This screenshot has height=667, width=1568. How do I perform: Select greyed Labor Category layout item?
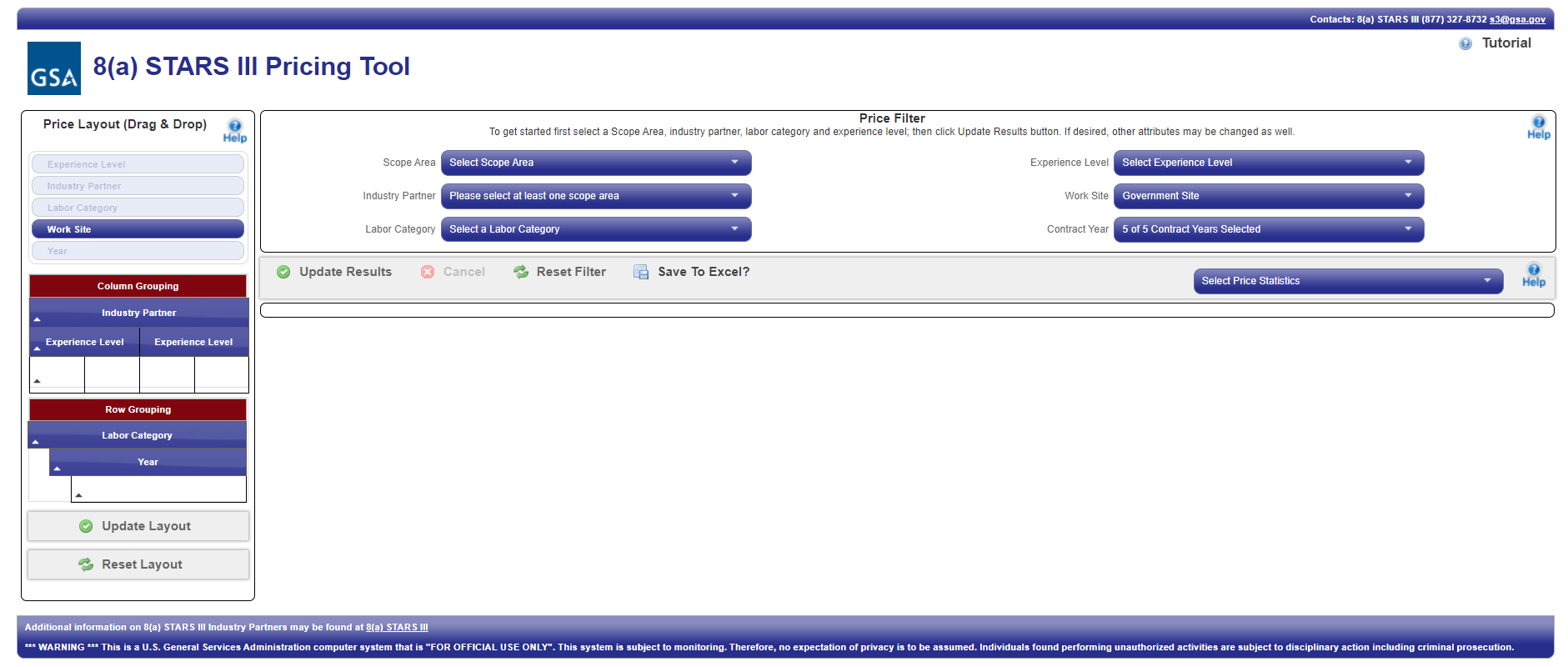(138, 208)
